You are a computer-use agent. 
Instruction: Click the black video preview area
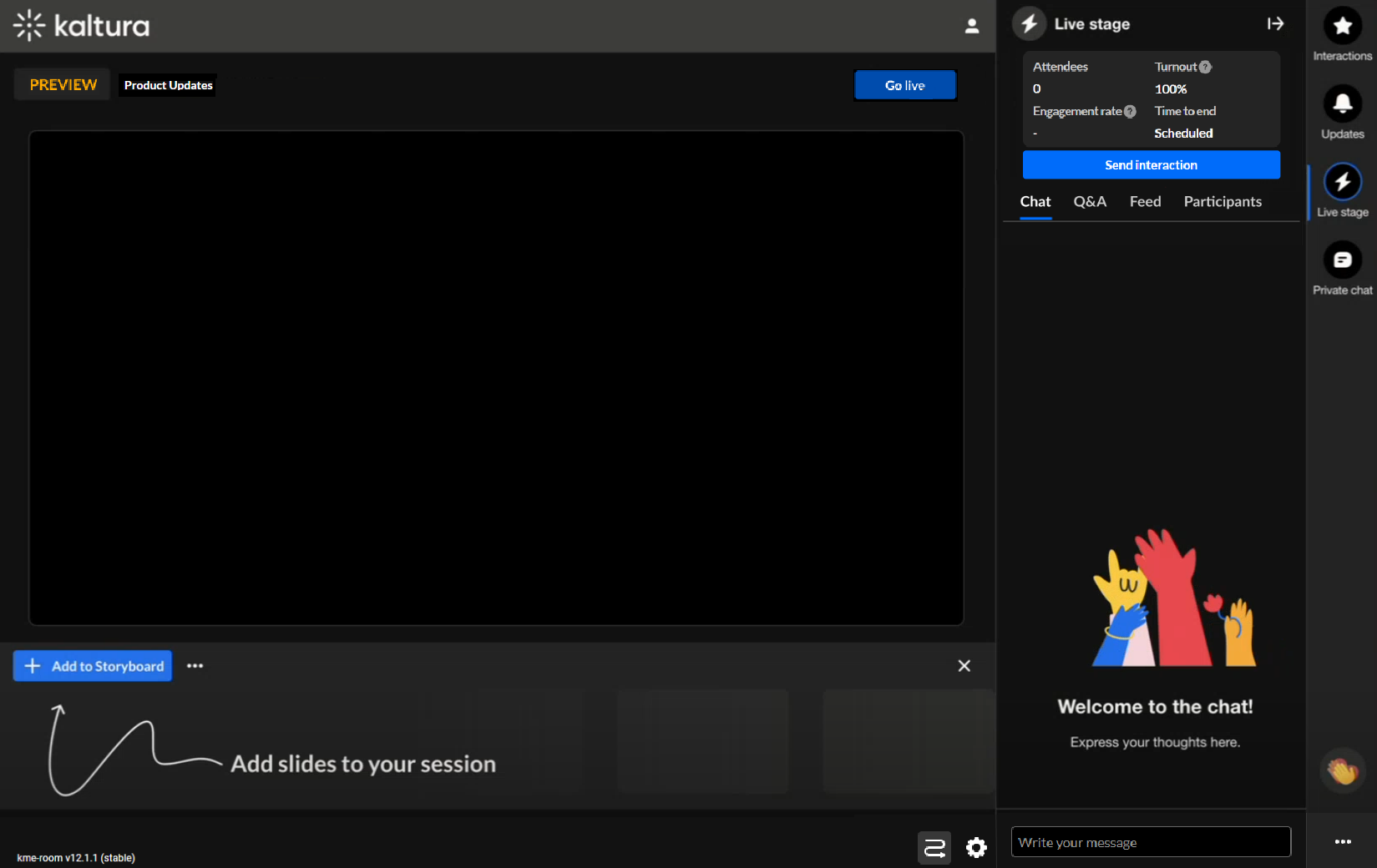496,378
